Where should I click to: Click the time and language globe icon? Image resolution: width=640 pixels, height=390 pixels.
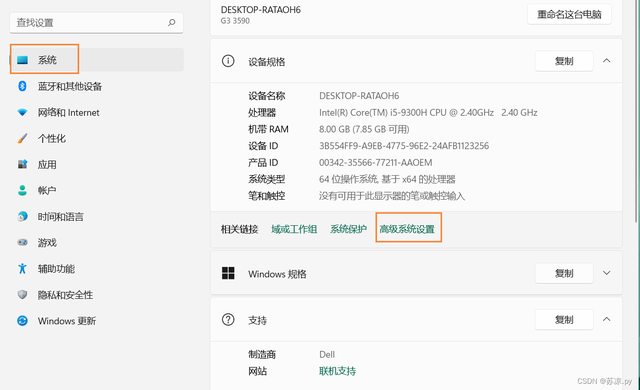click(22, 216)
